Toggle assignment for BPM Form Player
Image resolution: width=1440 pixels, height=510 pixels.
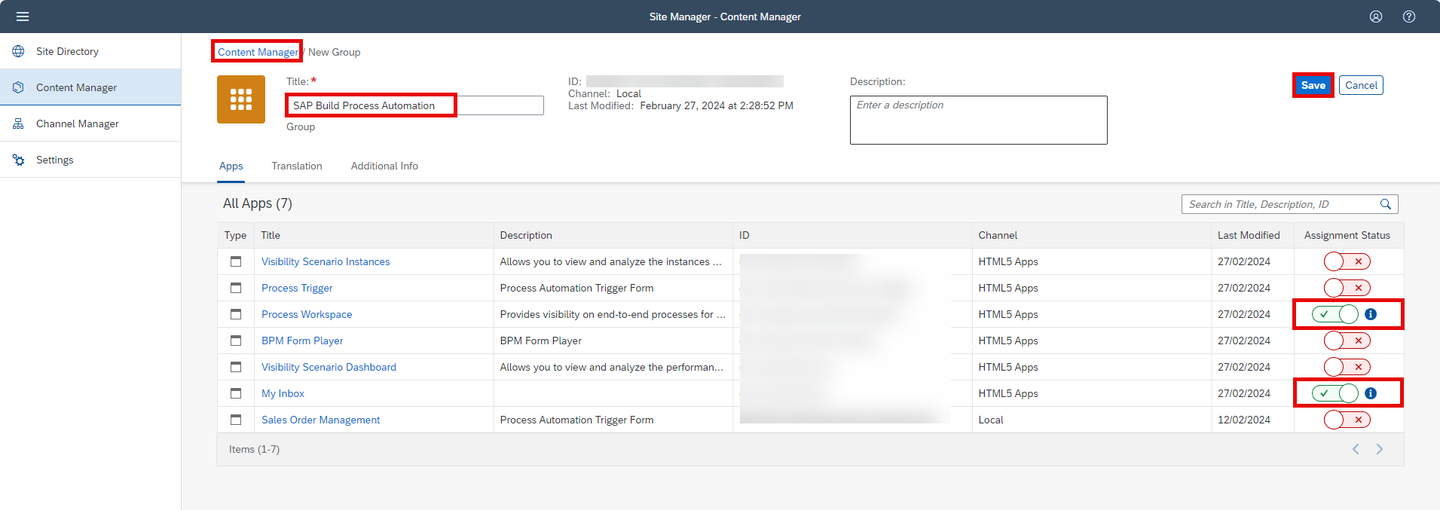click(x=1347, y=341)
